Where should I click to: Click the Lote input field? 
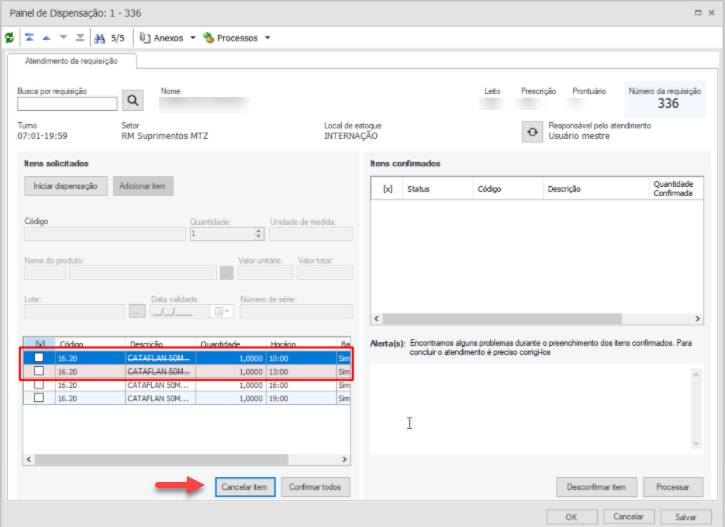[x=74, y=312]
